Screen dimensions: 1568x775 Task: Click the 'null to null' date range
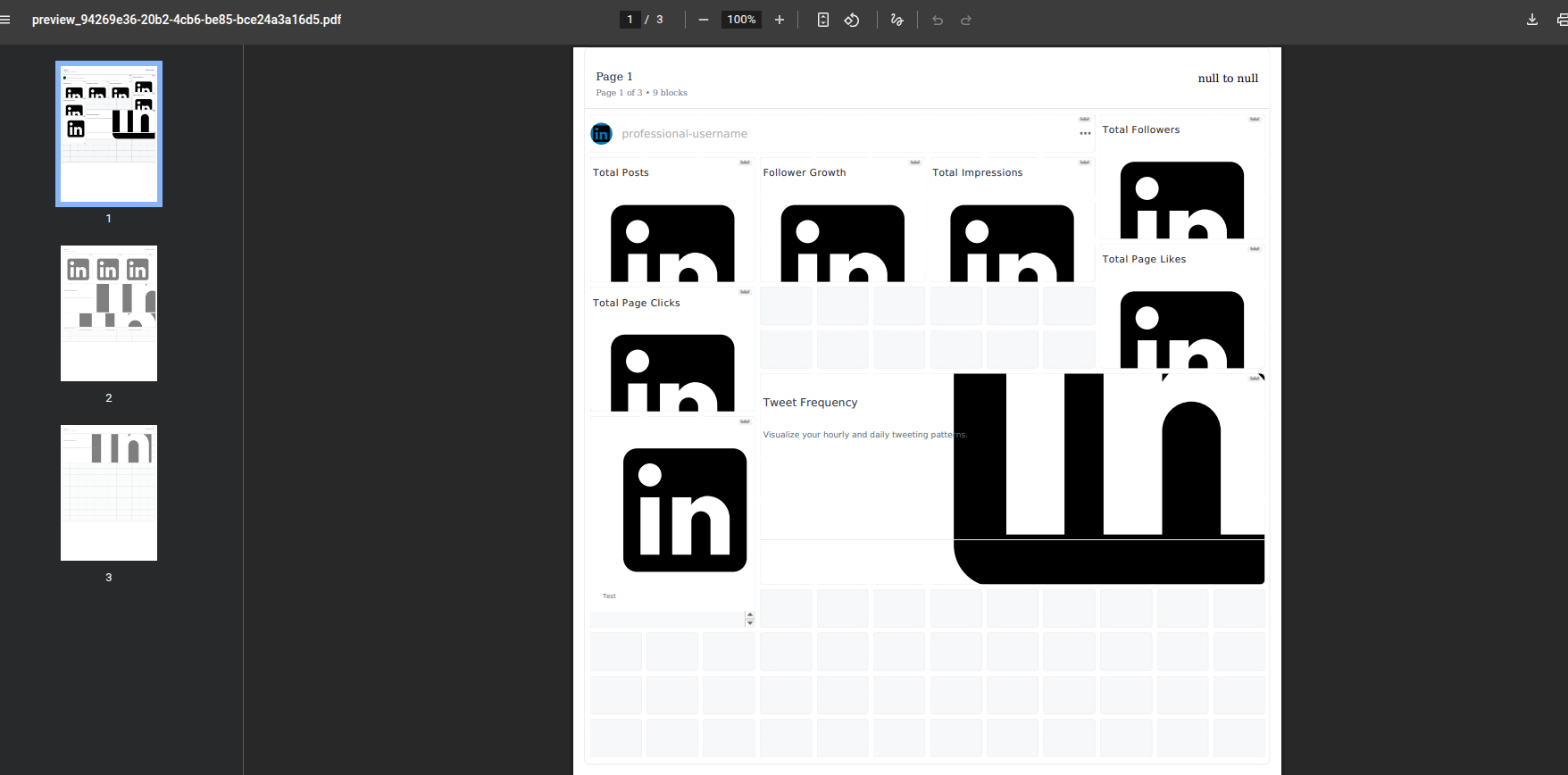[x=1228, y=79]
